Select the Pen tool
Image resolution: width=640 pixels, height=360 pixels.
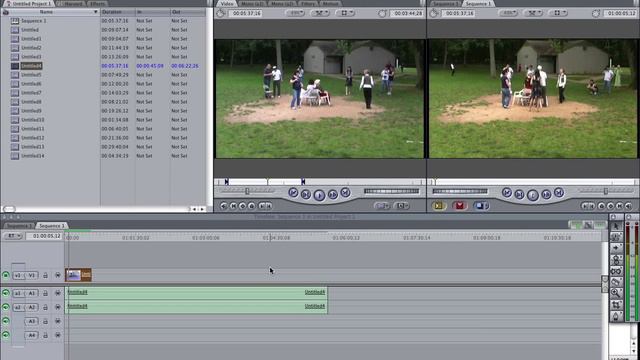click(x=616, y=316)
